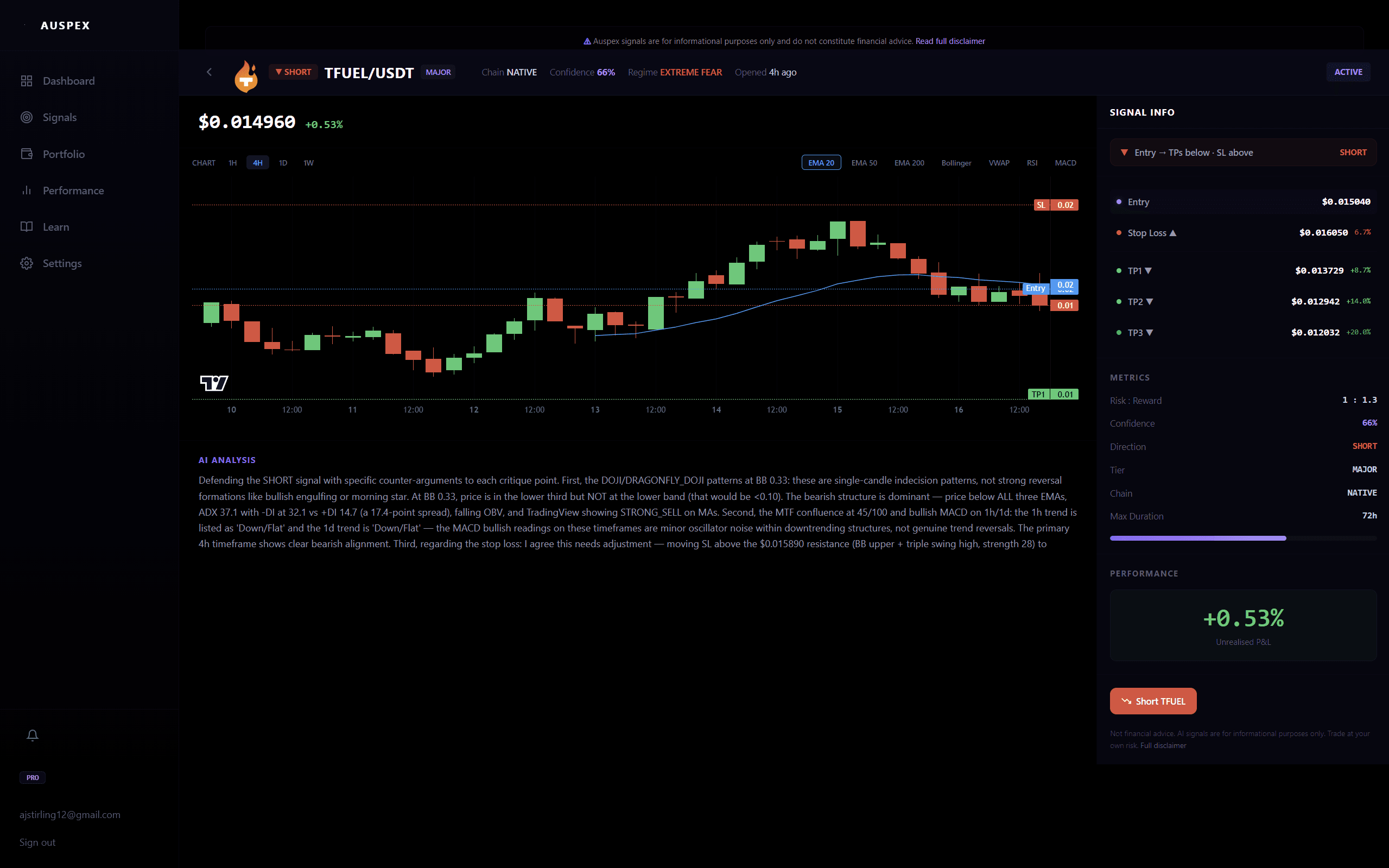Screen dimensions: 1389x868
Task: Open the Dashboard panel
Action: coord(68,80)
